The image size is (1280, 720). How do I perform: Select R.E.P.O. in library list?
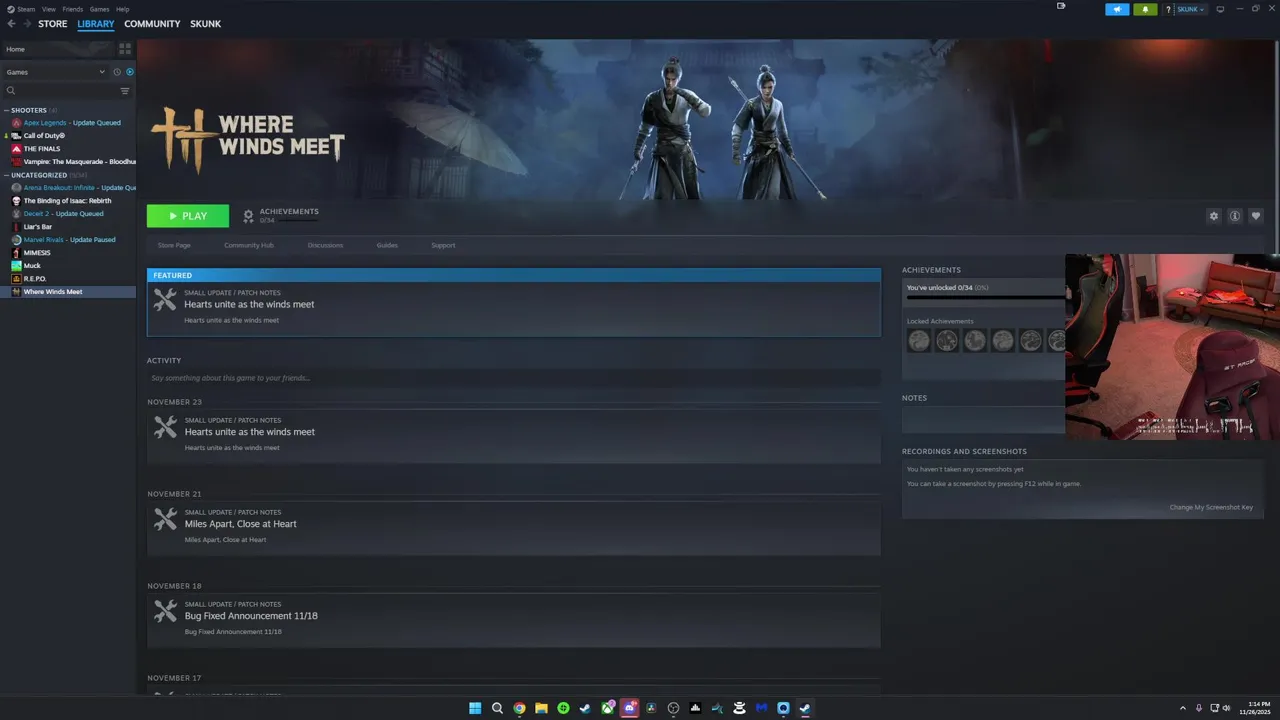coord(68,279)
